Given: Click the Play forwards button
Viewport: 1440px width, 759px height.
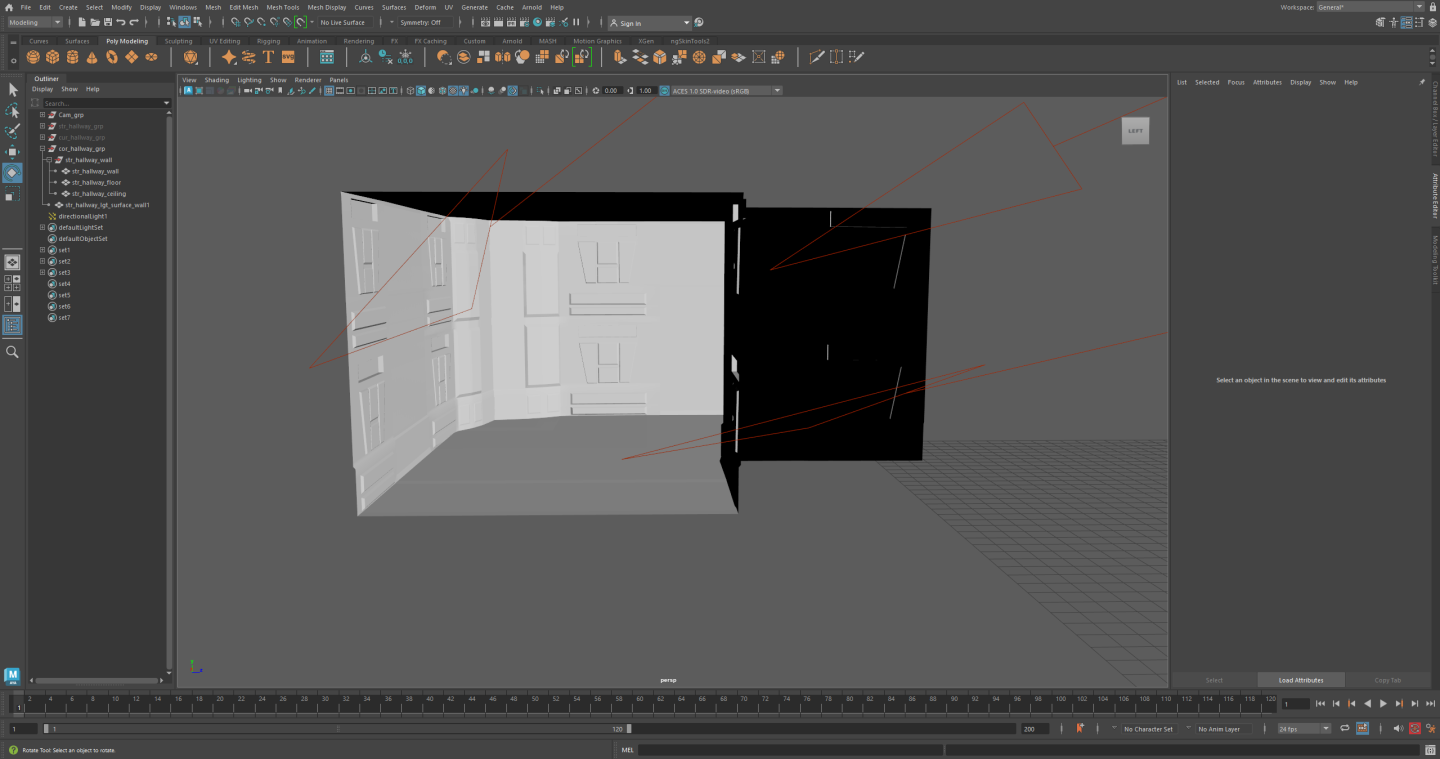Looking at the screenshot, I should (x=1383, y=704).
